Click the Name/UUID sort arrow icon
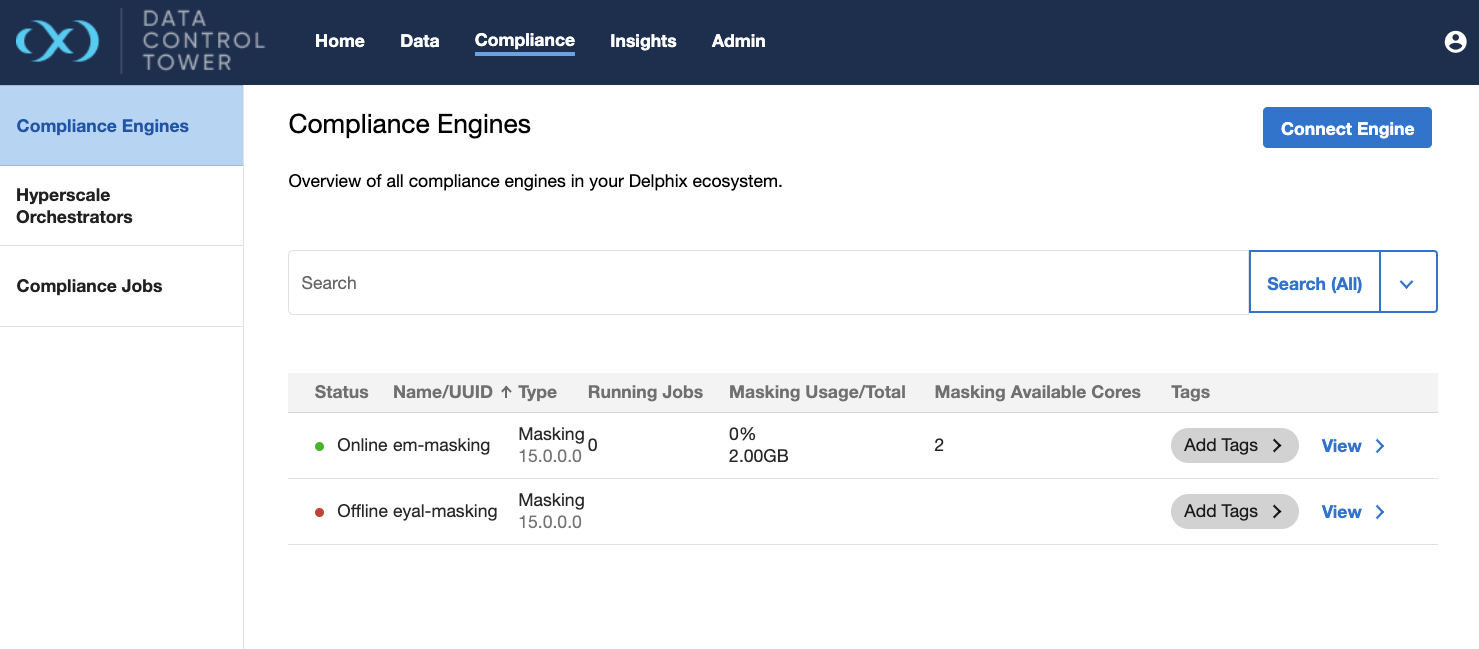 [x=506, y=392]
